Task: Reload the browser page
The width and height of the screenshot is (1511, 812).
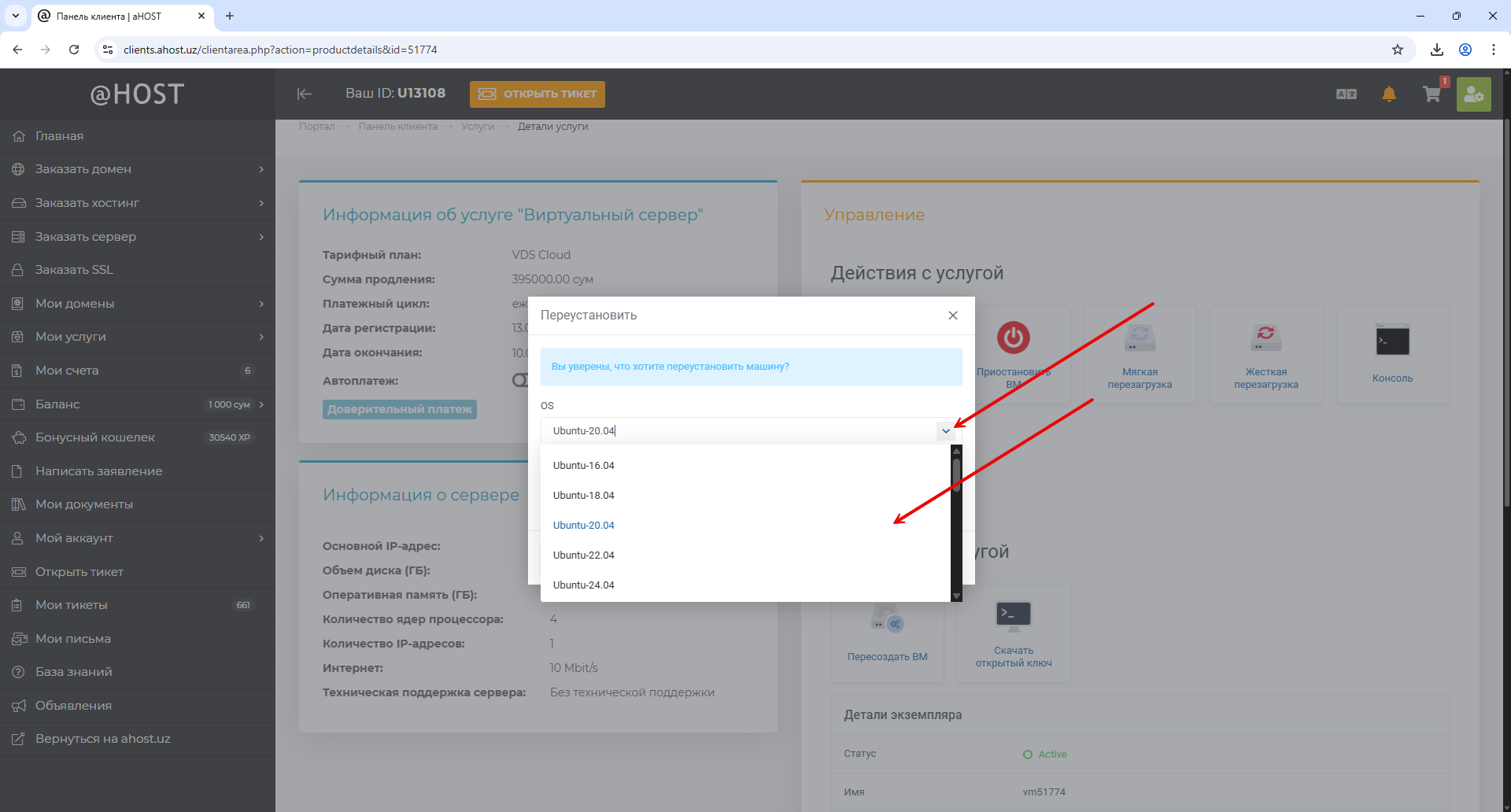Action: click(74, 50)
